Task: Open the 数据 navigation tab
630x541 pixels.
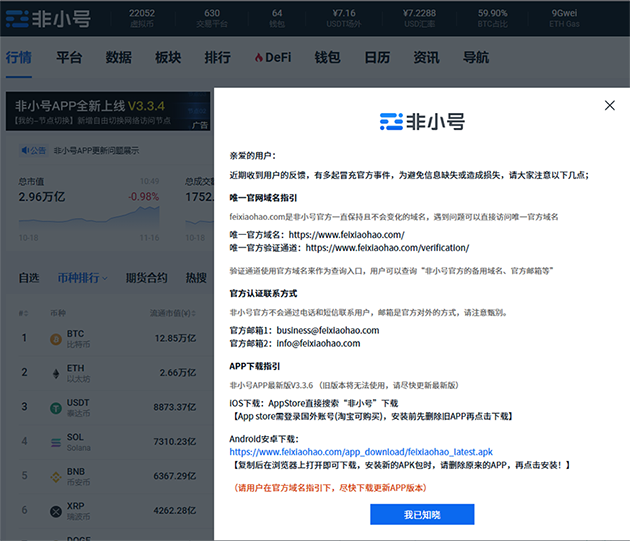Action: (119, 57)
